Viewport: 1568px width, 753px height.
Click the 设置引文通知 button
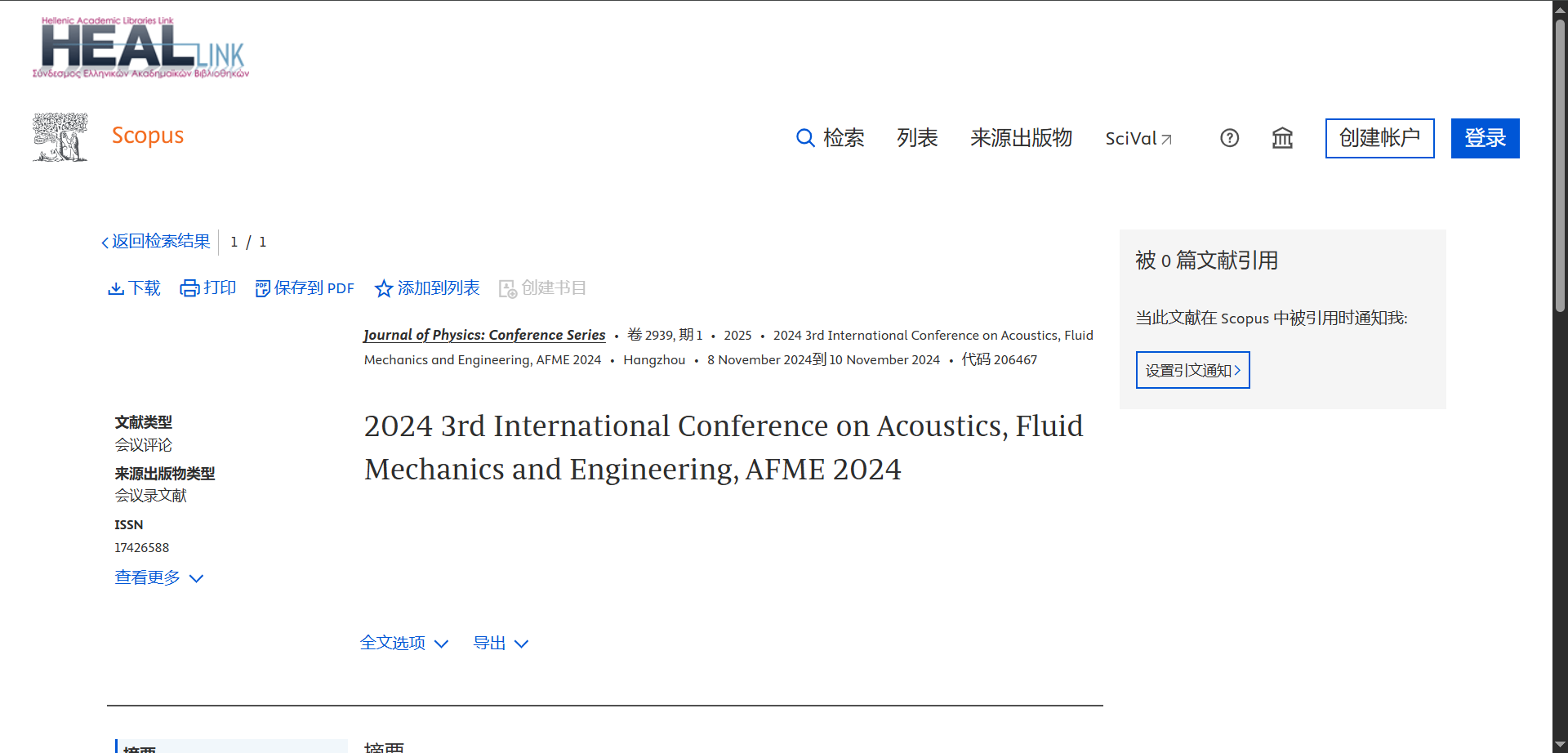pos(1192,370)
